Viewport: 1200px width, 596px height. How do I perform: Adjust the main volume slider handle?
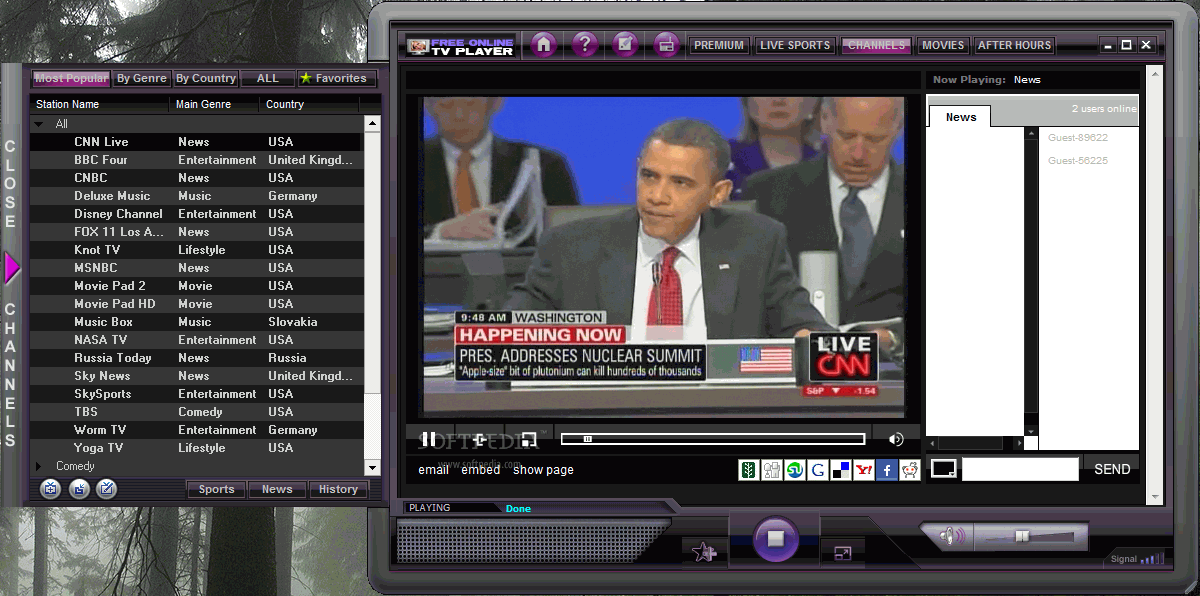pyautogui.click(x=1021, y=537)
